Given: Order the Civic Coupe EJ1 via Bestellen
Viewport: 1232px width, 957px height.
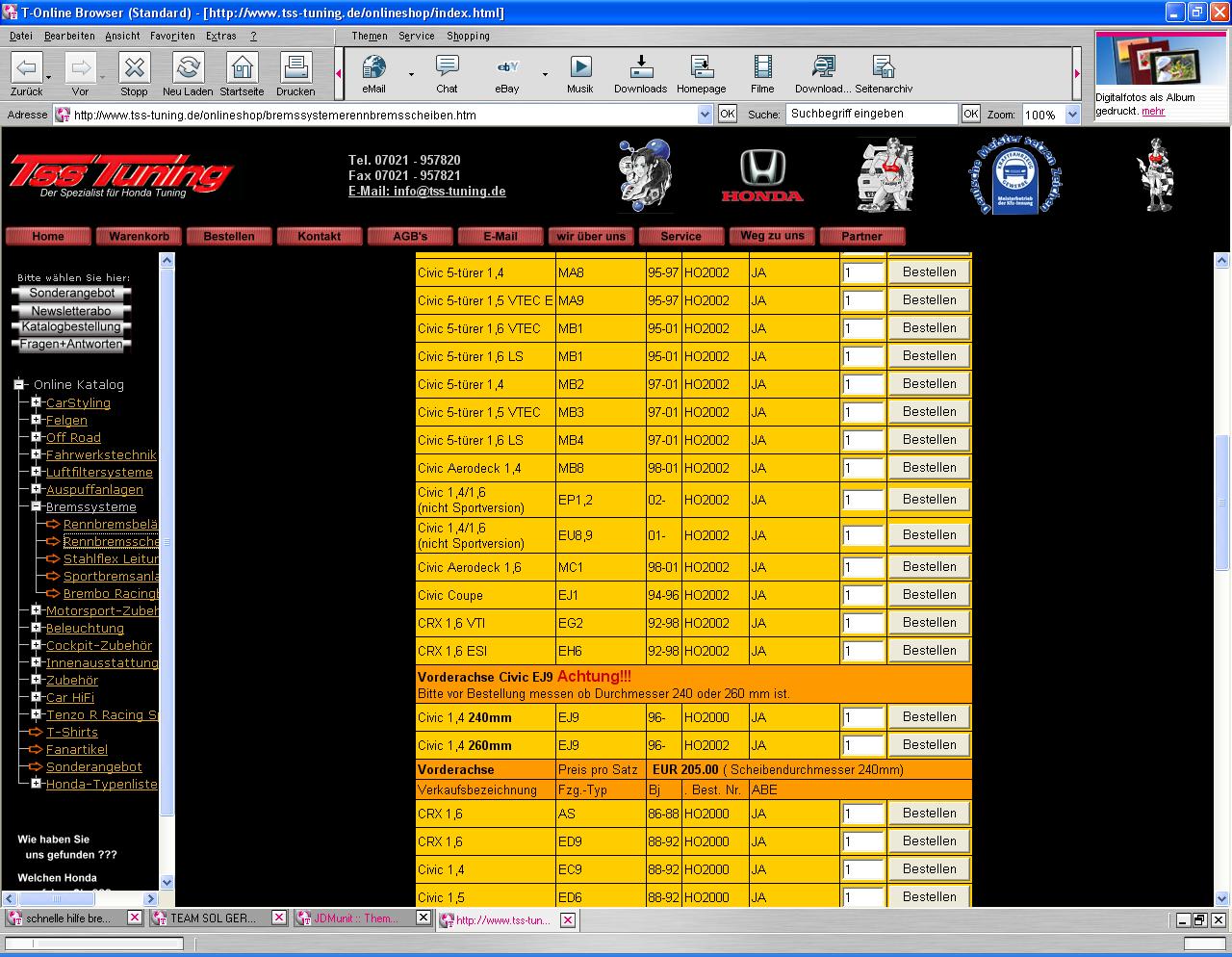Looking at the screenshot, I should coord(929,595).
